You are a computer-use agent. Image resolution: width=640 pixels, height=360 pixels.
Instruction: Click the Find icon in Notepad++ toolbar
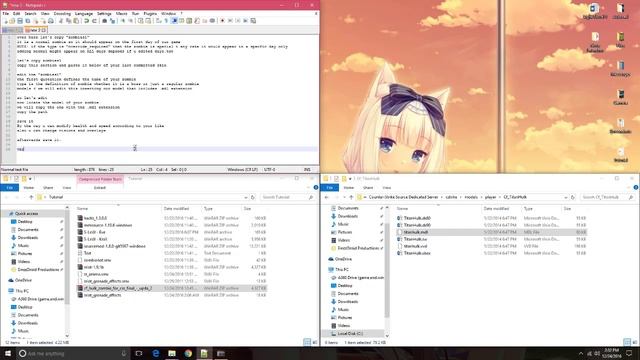104,21
